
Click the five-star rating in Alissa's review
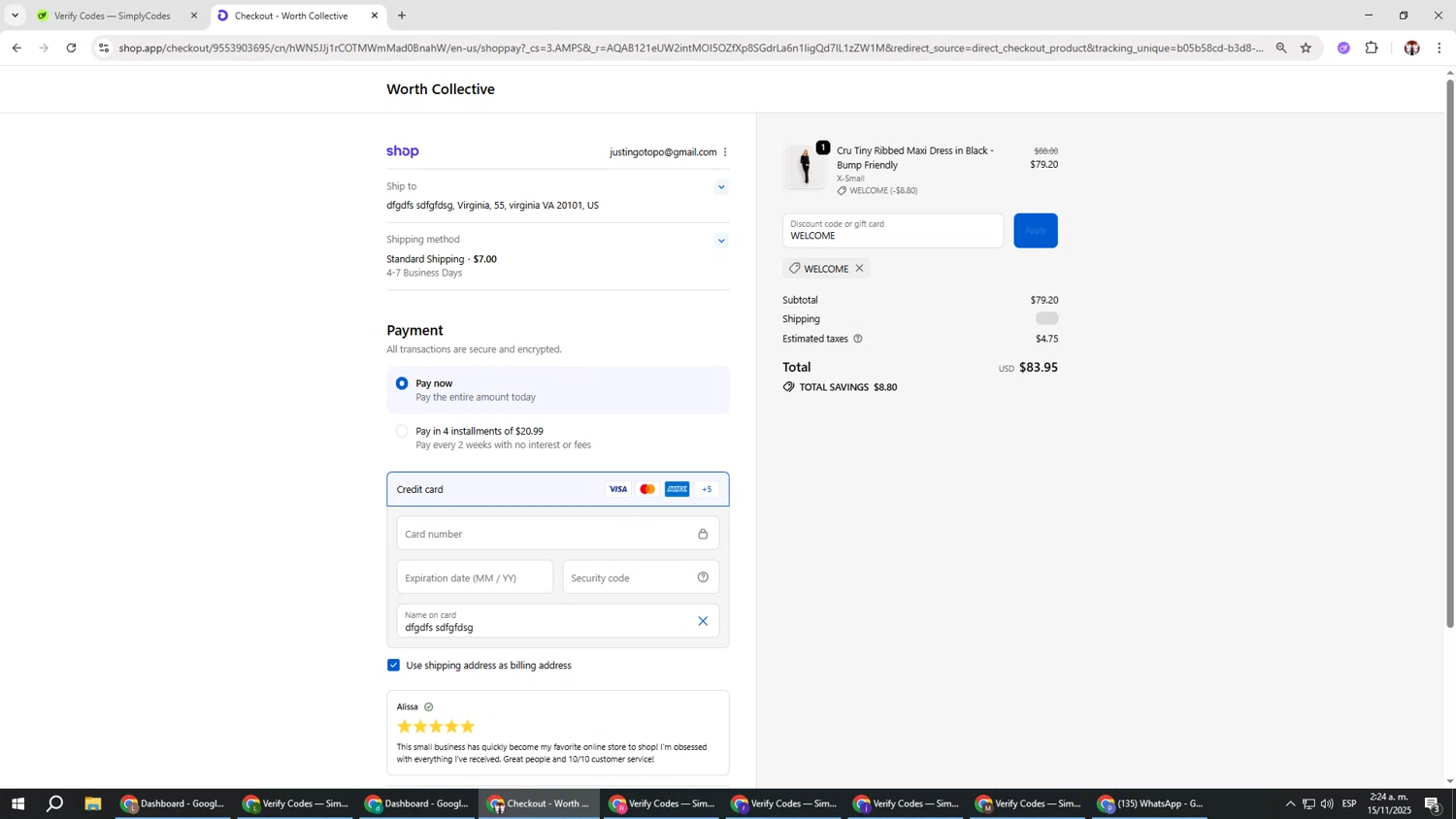(x=436, y=727)
